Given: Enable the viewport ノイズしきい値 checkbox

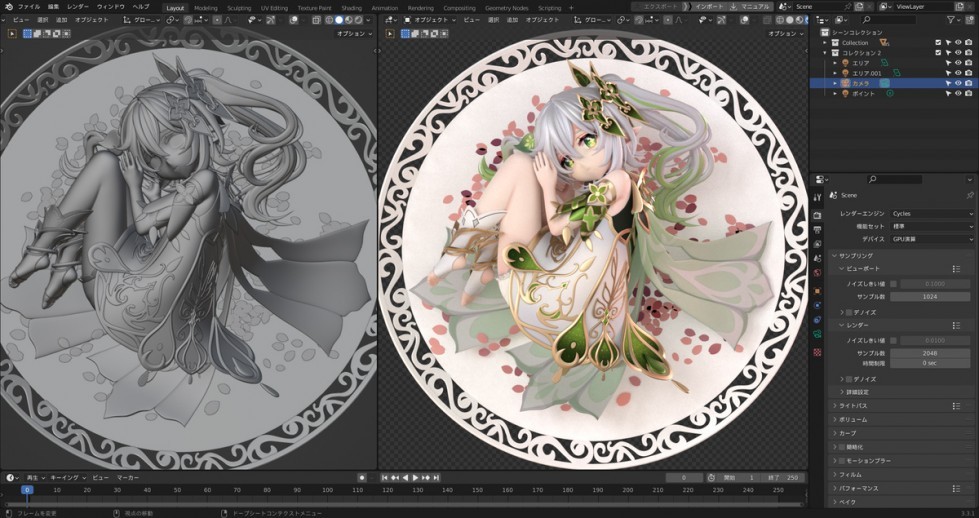Looking at the screenshot, I should point(894,284).
